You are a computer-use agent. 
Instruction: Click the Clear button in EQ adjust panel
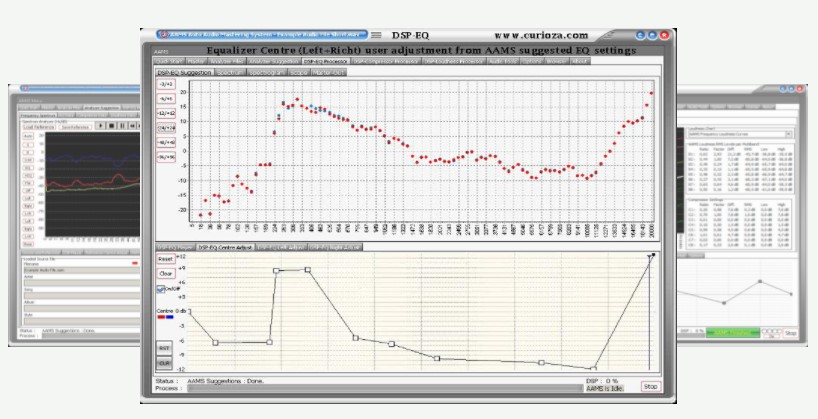[x=165, y=274]
